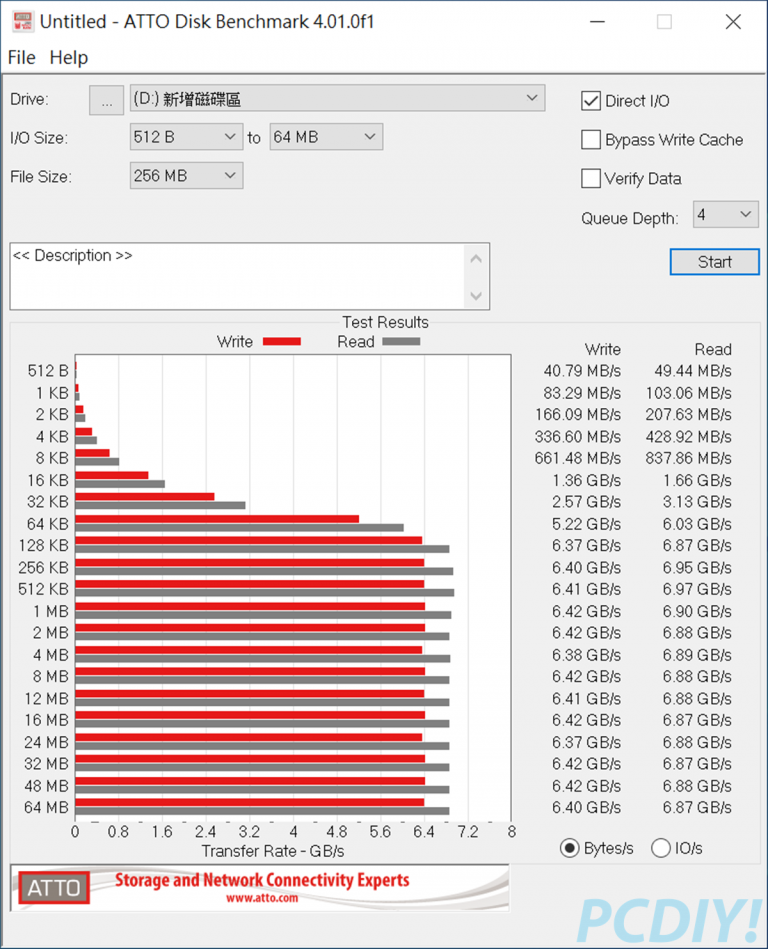Open the Queue Depth dropdown

[x=726, y=215]
